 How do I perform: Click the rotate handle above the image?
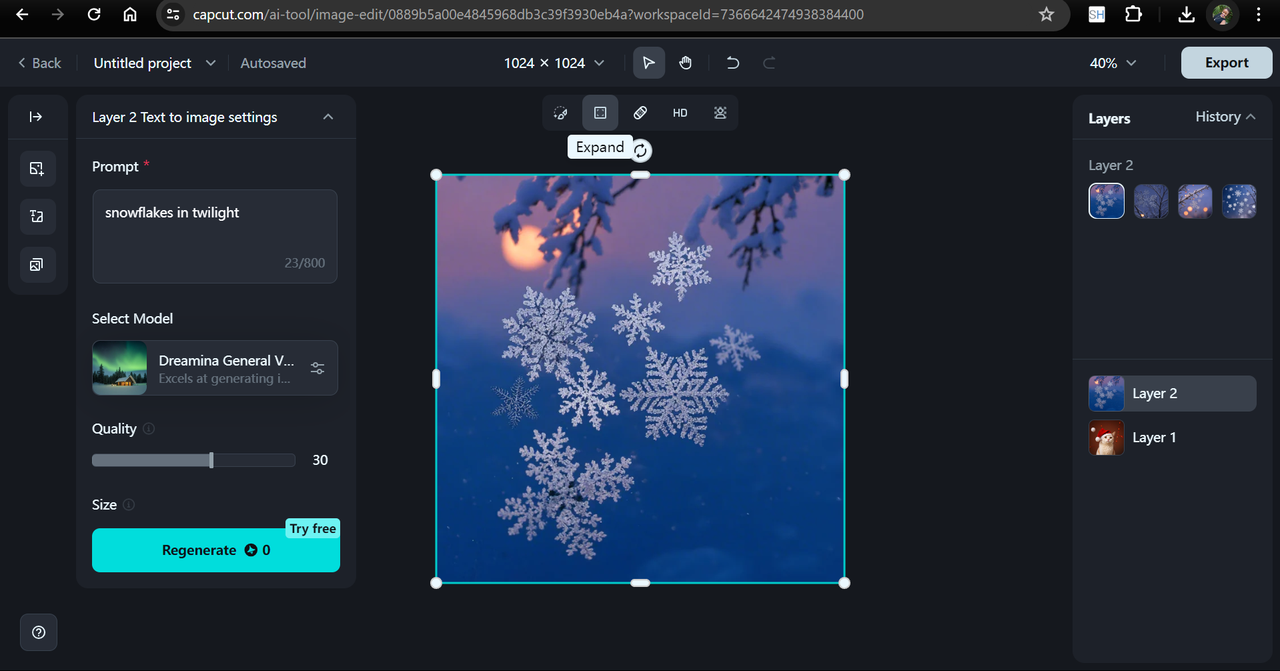pos(641,151)
